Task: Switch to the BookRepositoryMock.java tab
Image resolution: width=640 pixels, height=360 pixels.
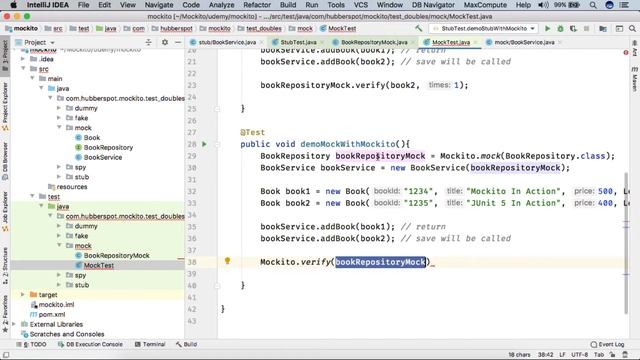Action: coord(374,42)
